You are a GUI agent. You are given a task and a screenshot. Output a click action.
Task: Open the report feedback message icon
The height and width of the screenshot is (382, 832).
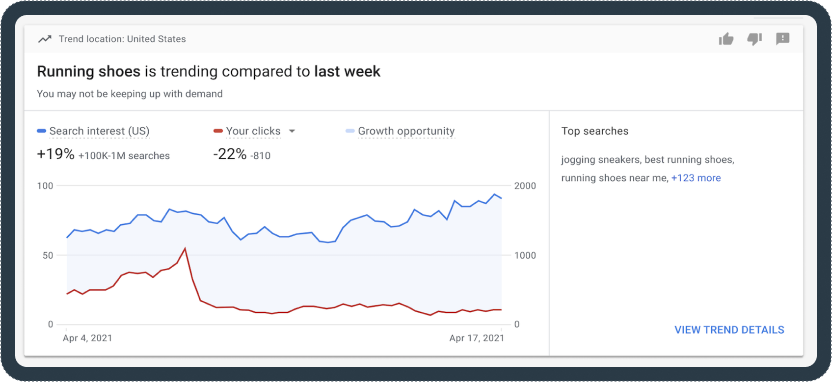pyautogui.click(x=783, y=39)
